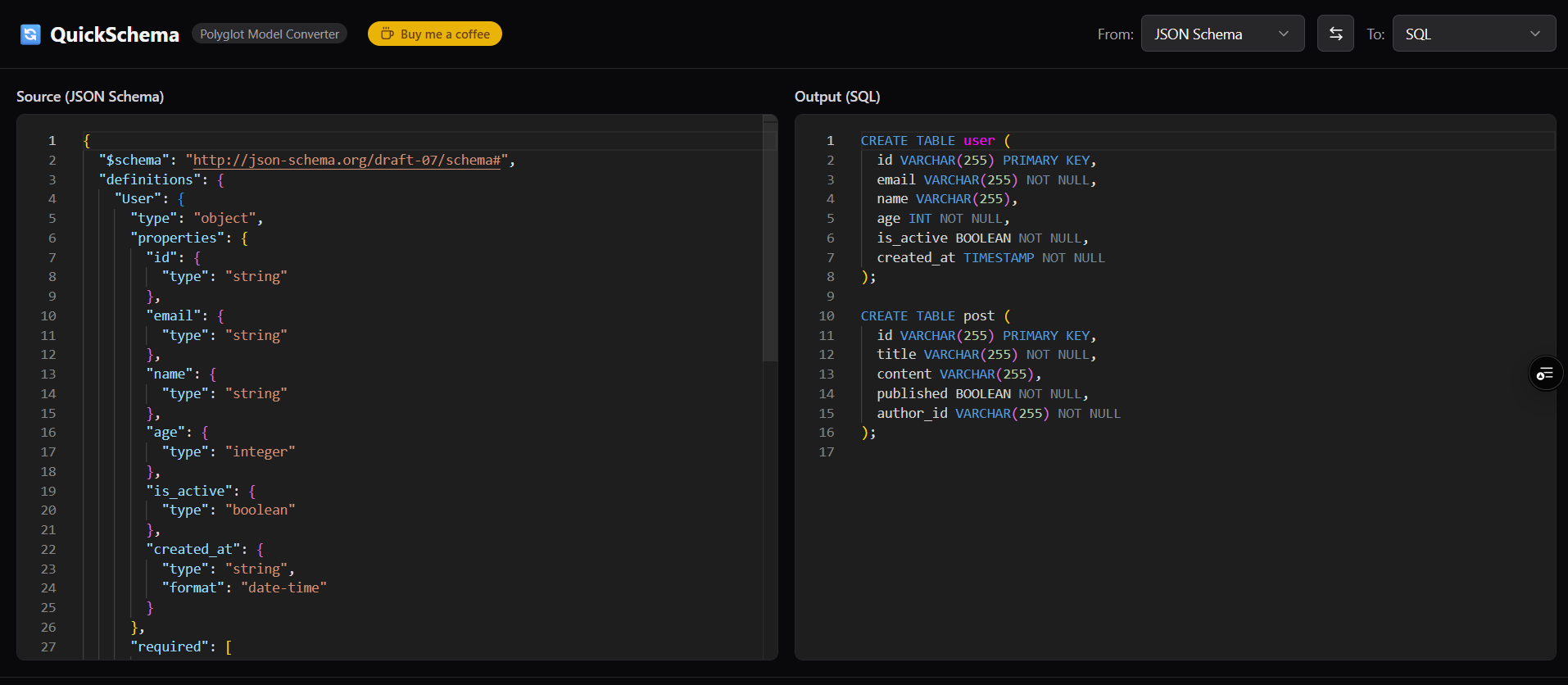Click the title VARCHAR(255) output line
Screen dimensions: 1568x685
click(x=986, y=354)
